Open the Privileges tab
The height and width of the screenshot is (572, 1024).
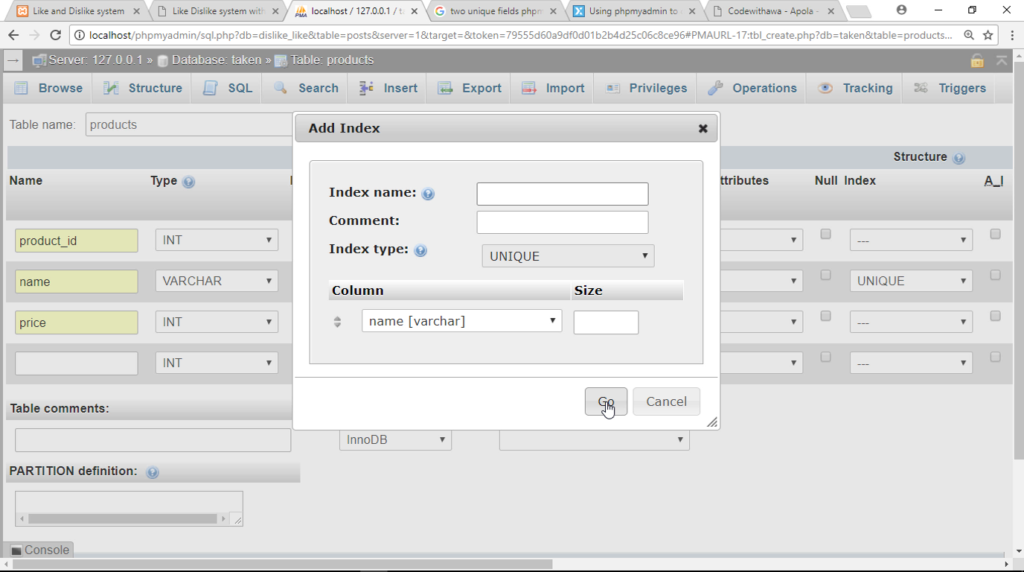point(646,88)
